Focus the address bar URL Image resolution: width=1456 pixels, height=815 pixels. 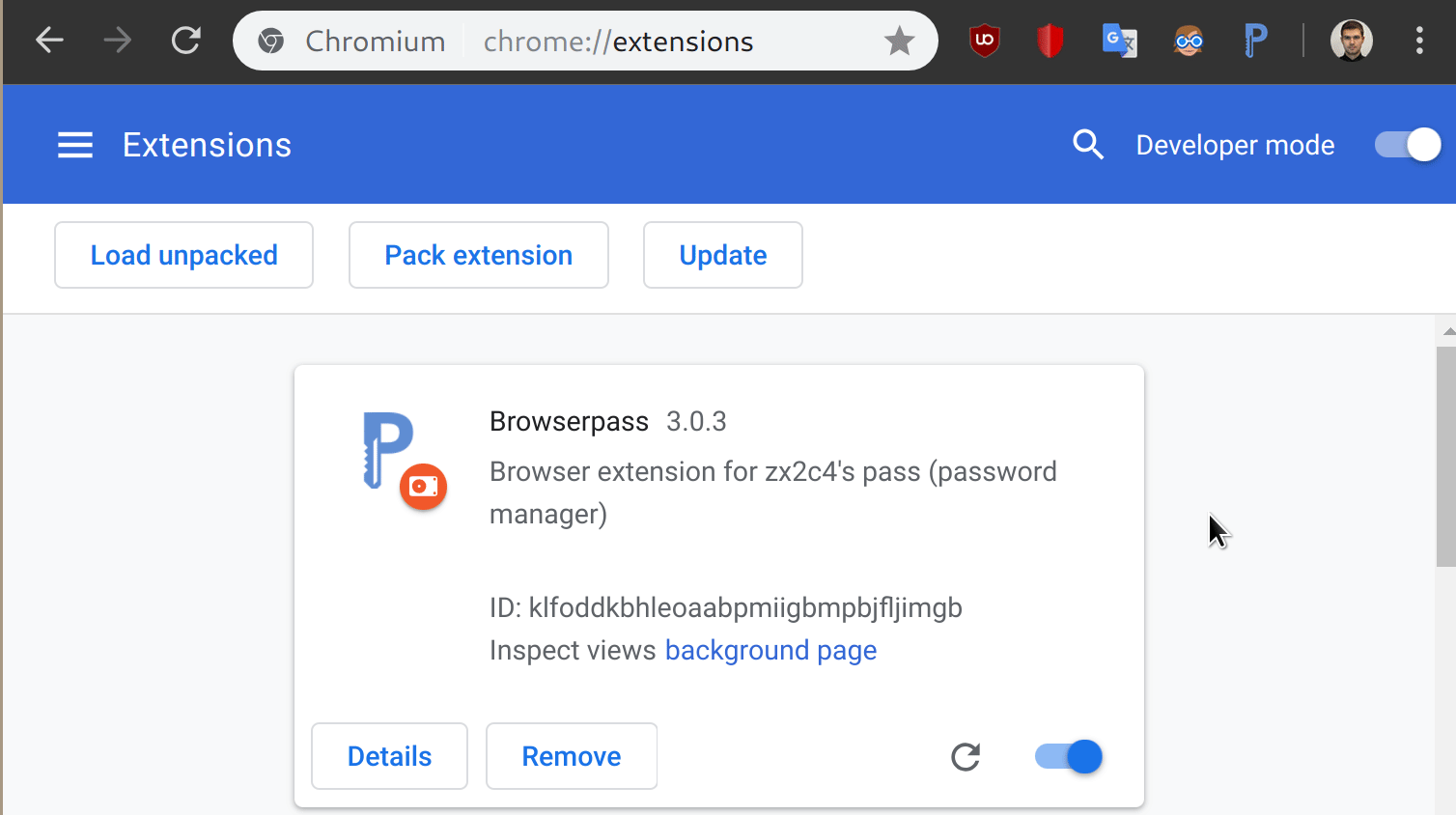click(618, 42)
